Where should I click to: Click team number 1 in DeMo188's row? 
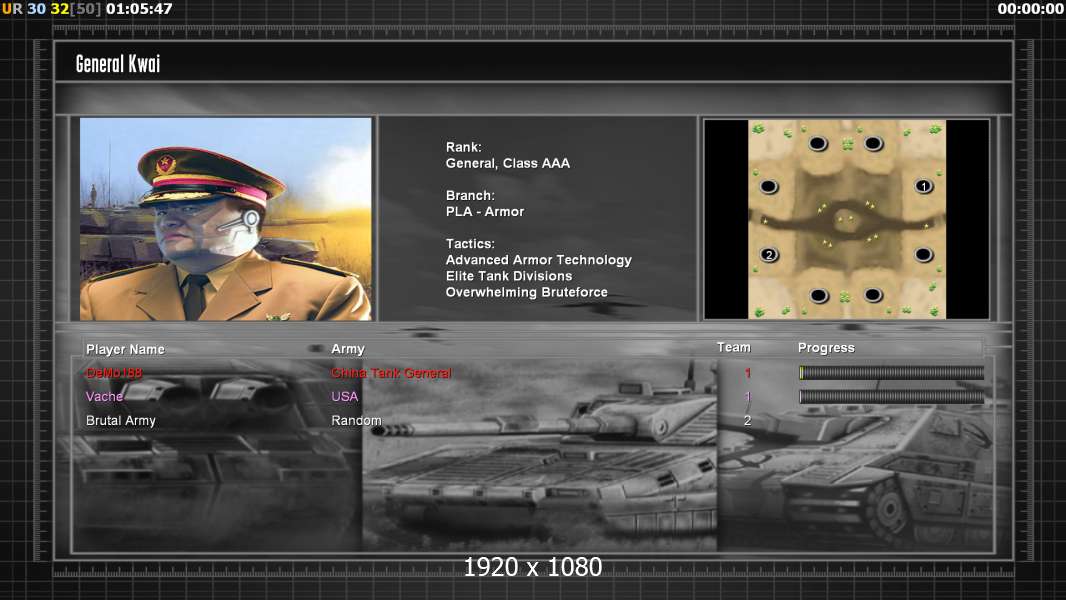point(748,373)
